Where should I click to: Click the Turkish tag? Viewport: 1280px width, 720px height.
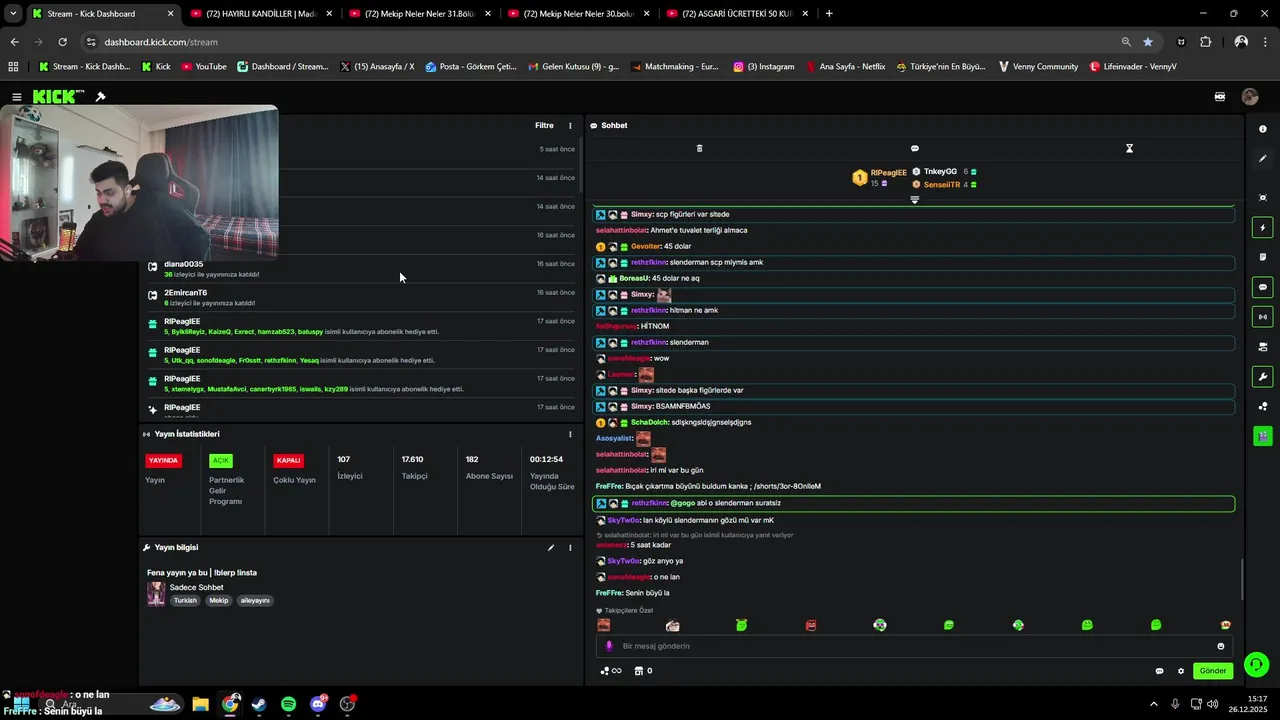185,601
